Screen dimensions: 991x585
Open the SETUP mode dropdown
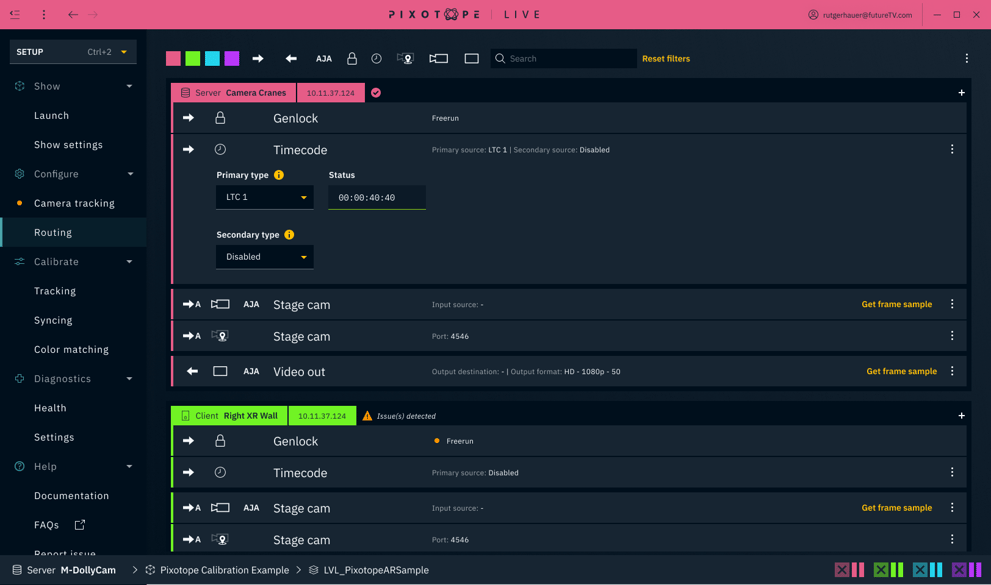(73, 52)
